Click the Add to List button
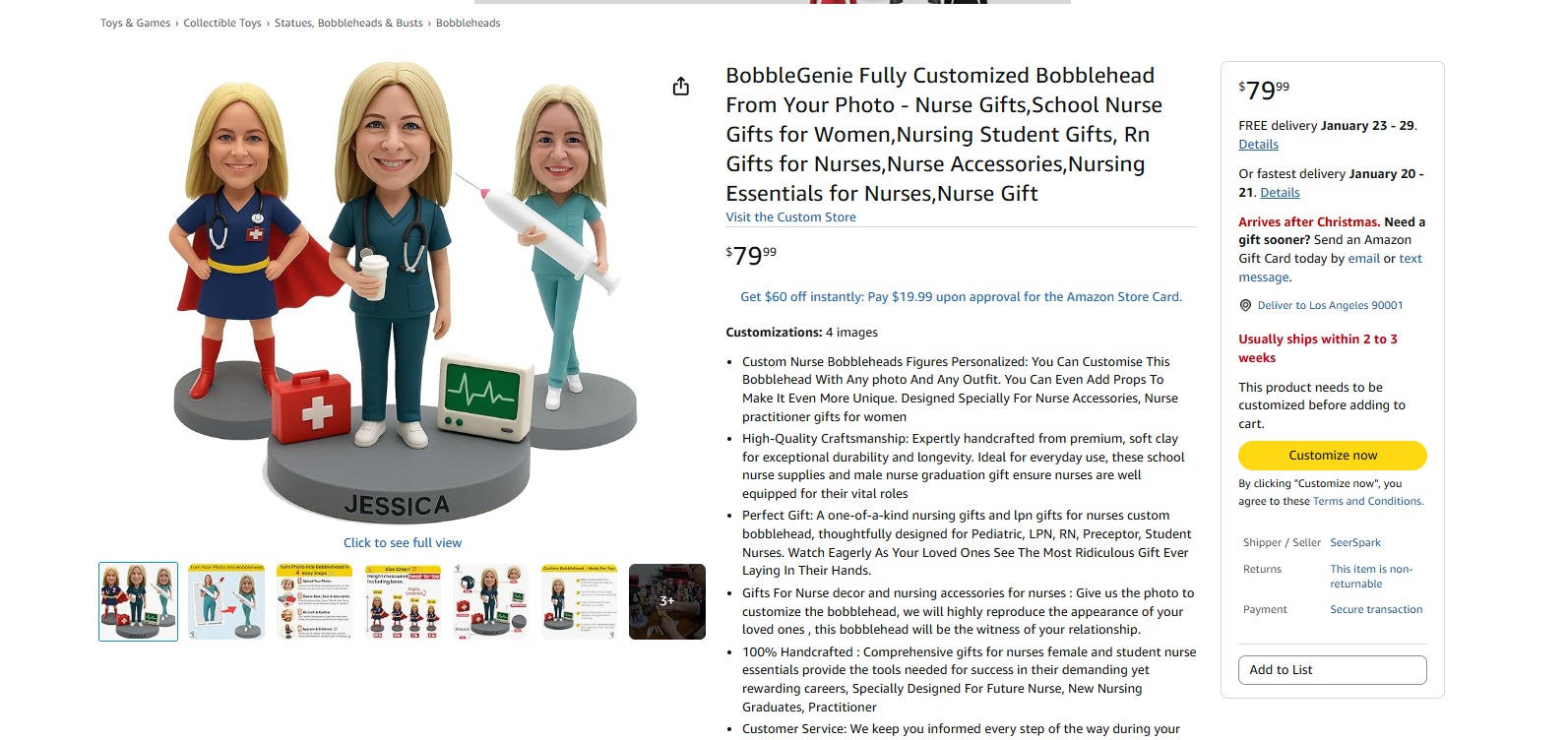The width and height of the screenshot is (1568, 740). 1333,670
